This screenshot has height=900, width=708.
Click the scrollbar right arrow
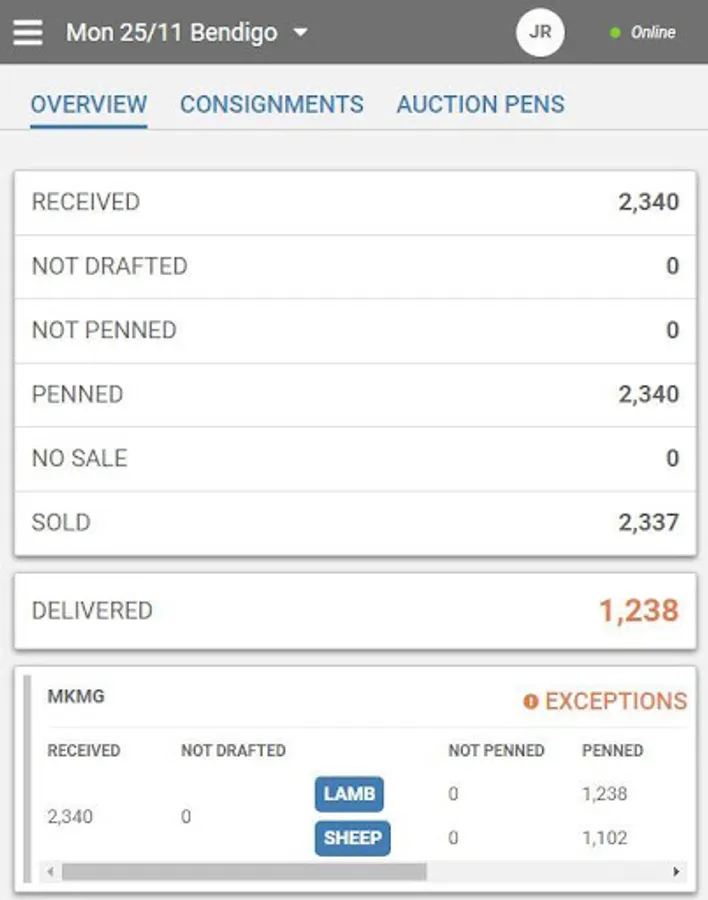pyautogui.click(x=676, y=872)
